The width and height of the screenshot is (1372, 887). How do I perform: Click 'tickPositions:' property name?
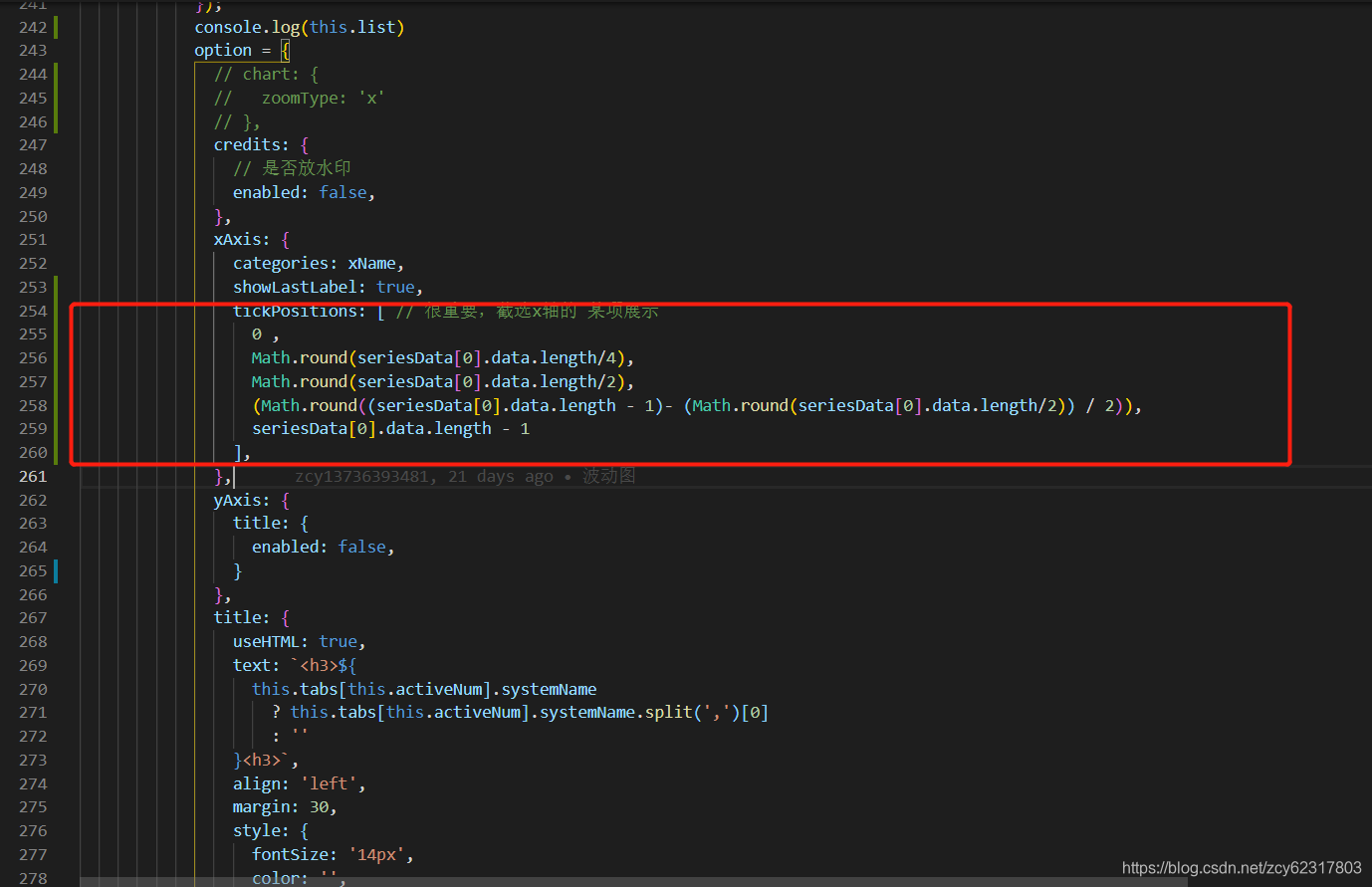[299, 311]
